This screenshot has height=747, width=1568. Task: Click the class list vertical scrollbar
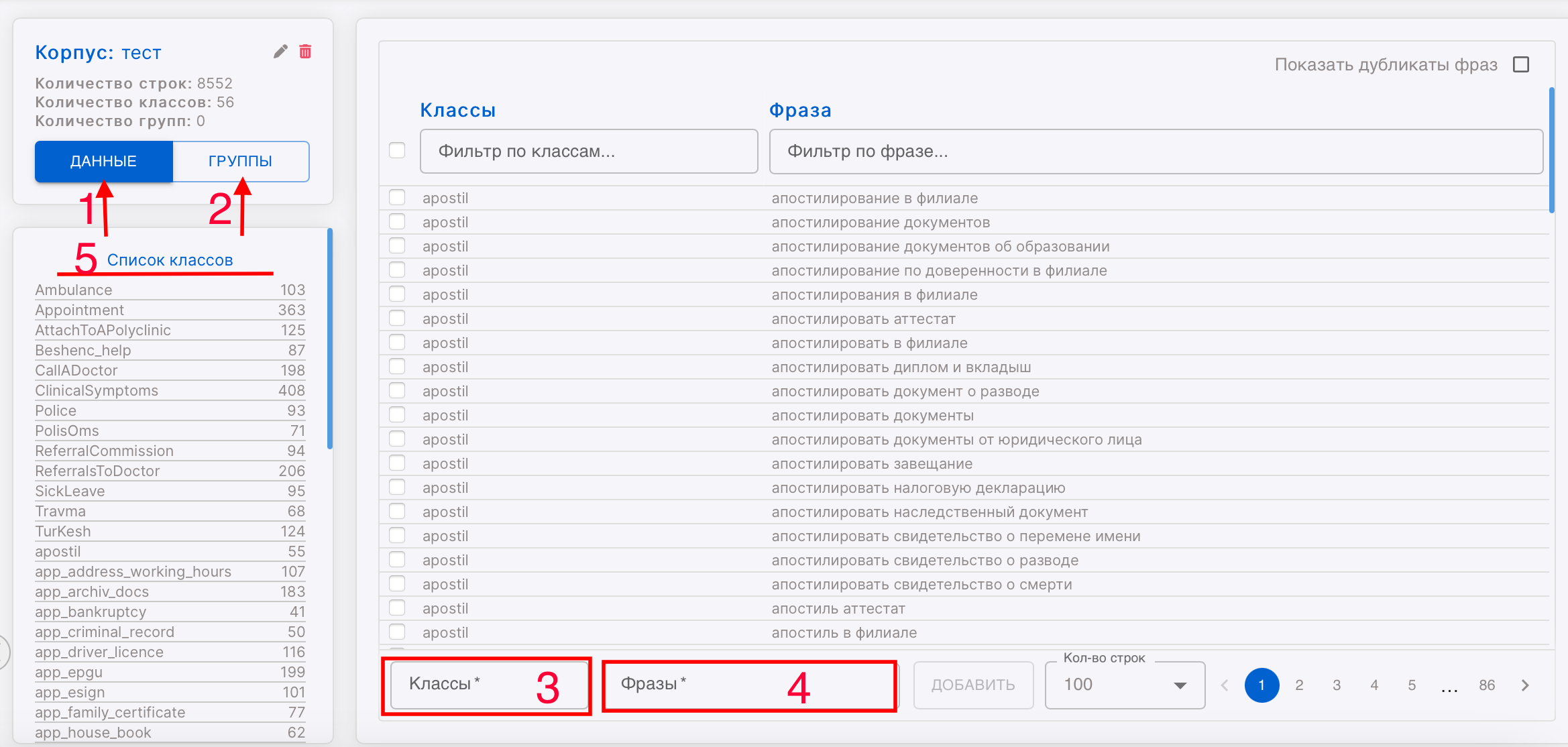click(x=329, y=339)
